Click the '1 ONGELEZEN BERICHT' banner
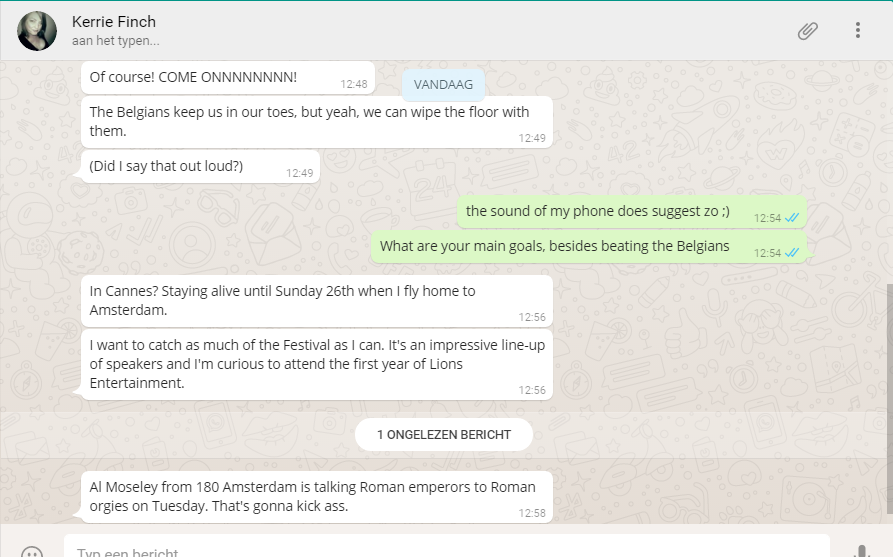Screen dimensions: 893x557 [444, 434]
